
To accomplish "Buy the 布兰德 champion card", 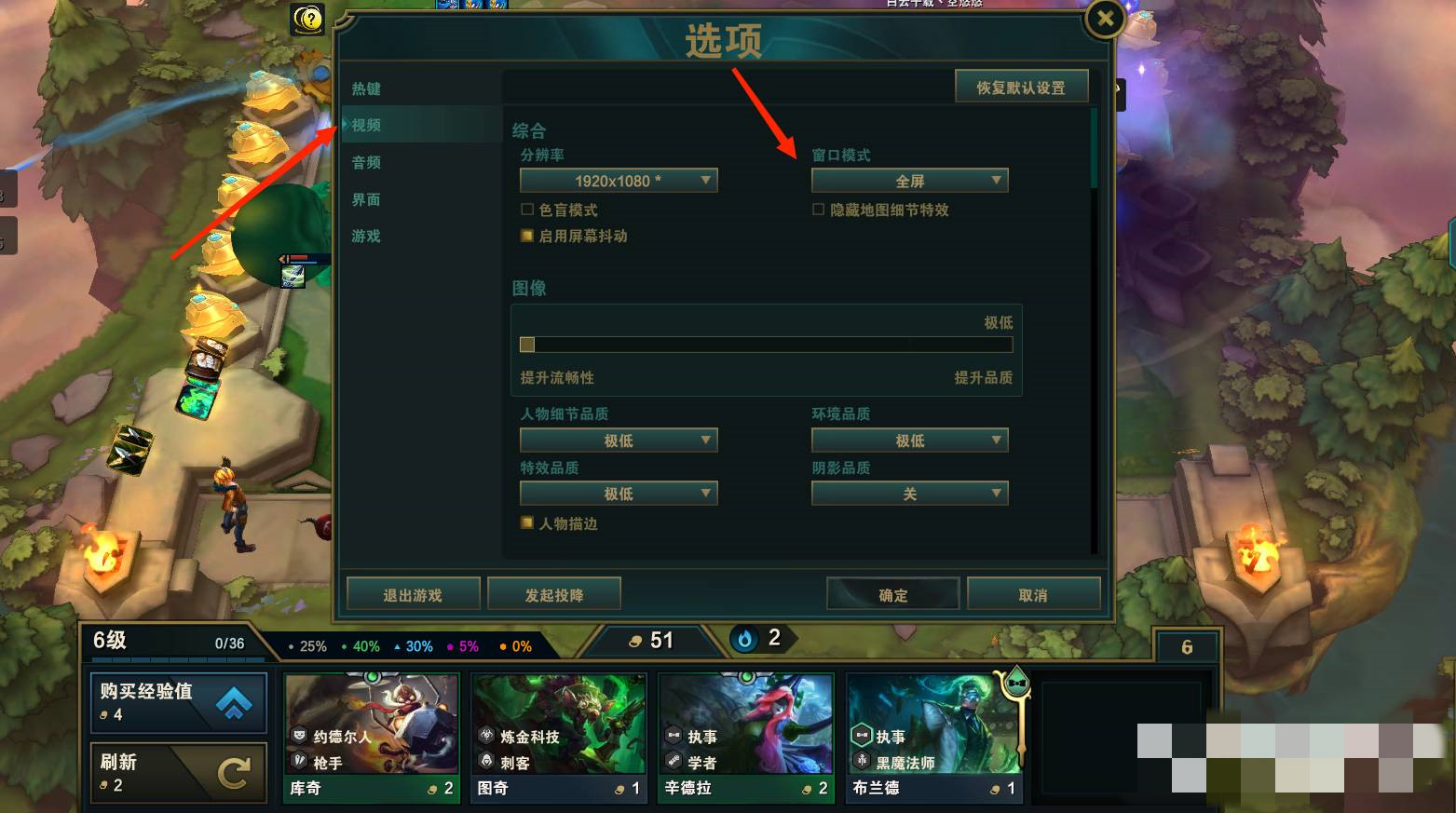I will (933, 738).
